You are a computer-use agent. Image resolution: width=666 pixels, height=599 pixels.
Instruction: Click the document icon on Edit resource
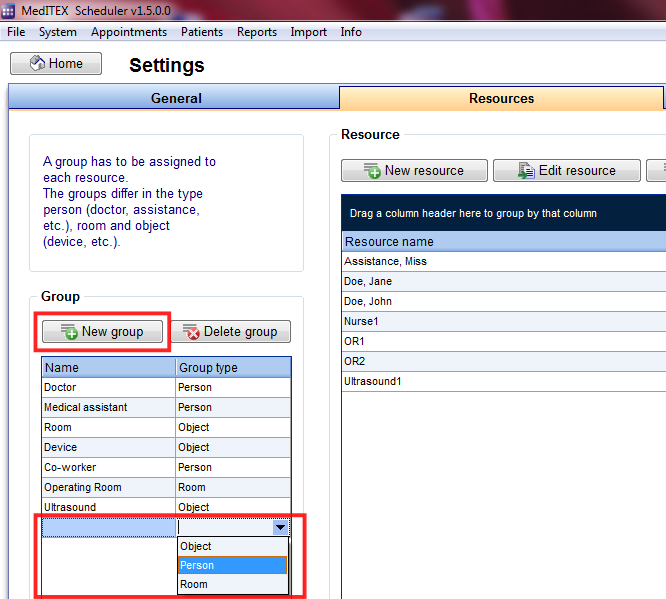click(526, 171)
